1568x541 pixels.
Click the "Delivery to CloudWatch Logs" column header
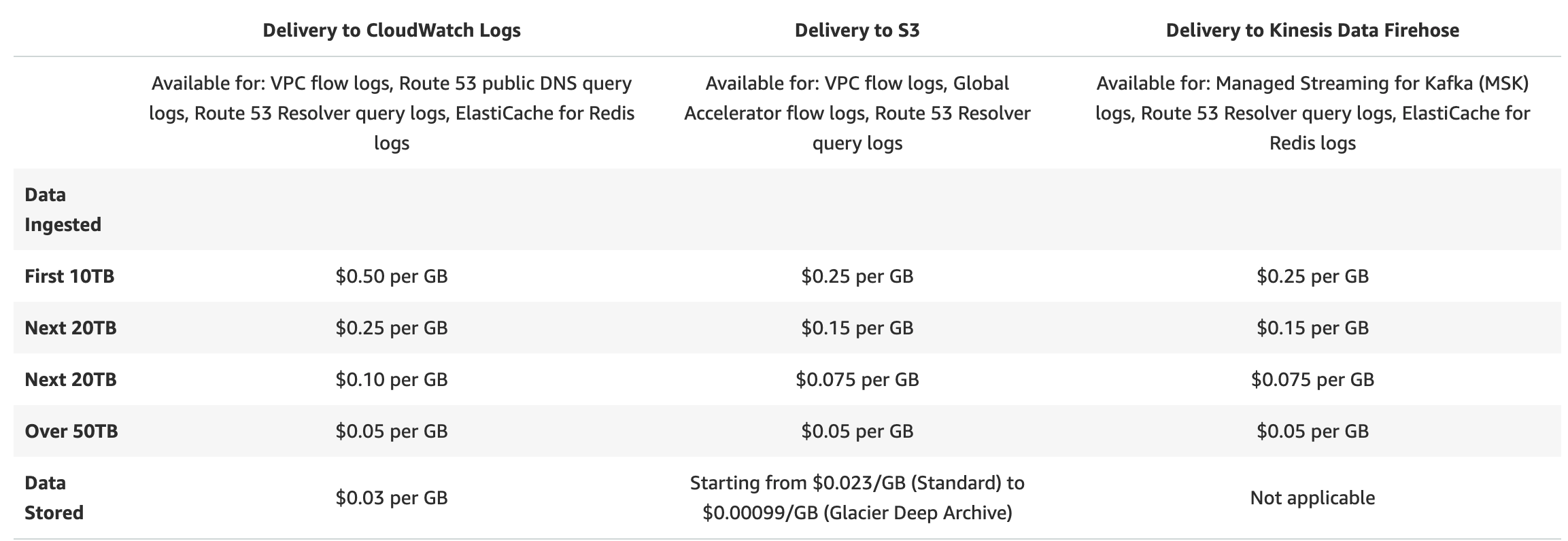tap(392, 31)
